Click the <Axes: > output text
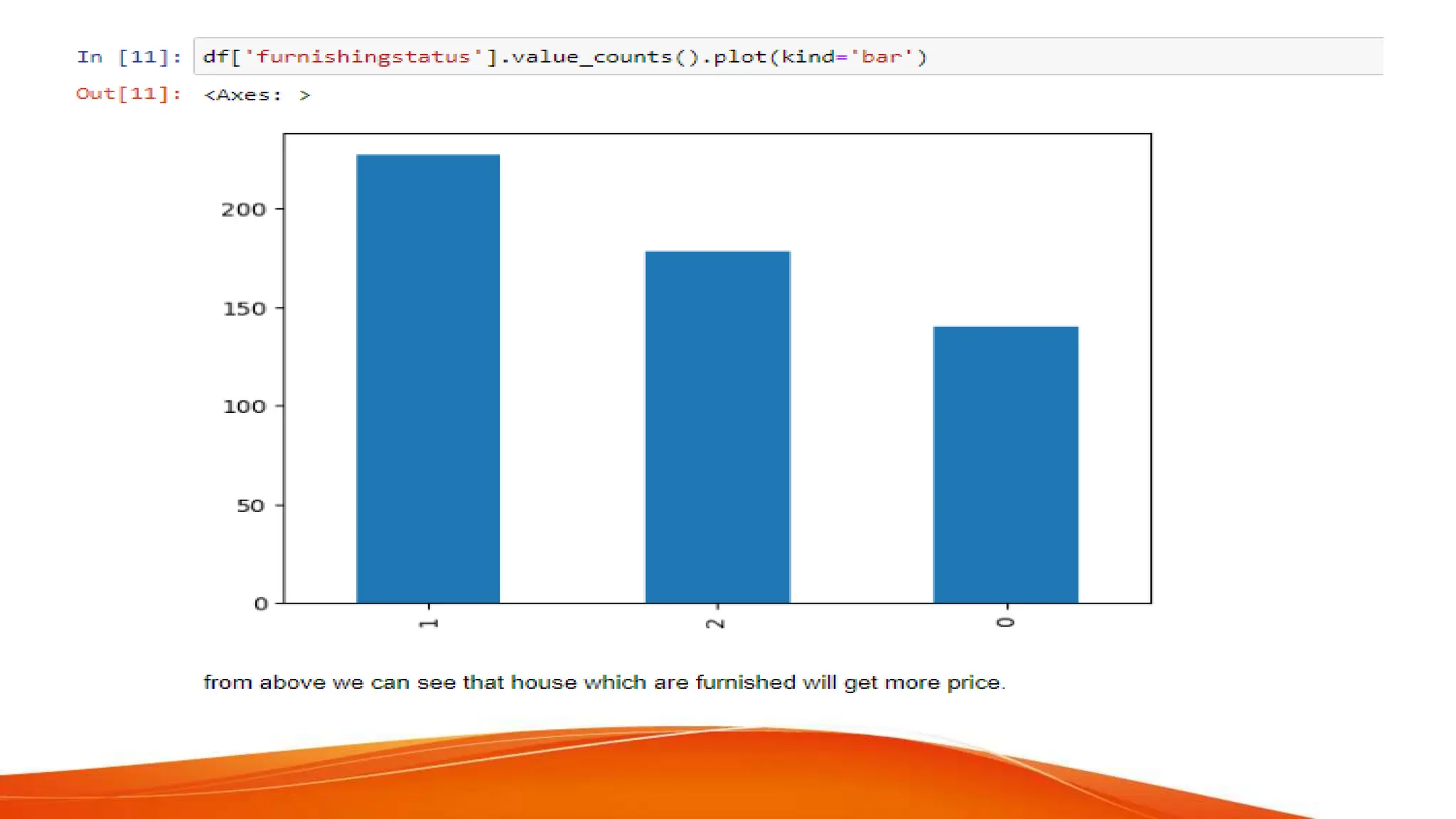The image size is (1456, 819). [257, 95]
